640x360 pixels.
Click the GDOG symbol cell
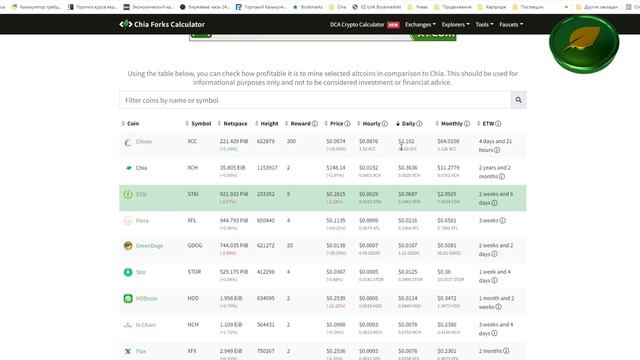pyautogui.click(x=195, y=246)
